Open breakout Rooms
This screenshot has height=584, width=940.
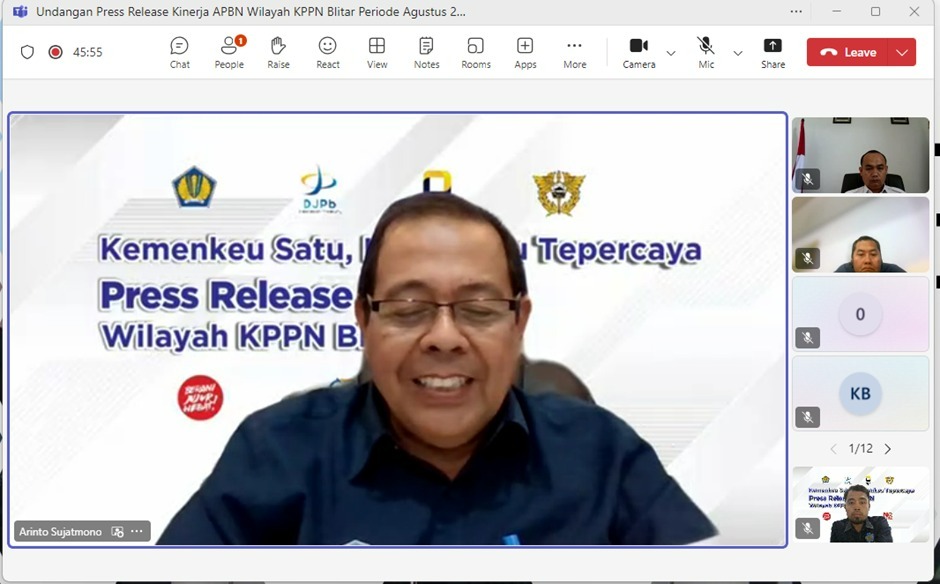pos(476,52)
